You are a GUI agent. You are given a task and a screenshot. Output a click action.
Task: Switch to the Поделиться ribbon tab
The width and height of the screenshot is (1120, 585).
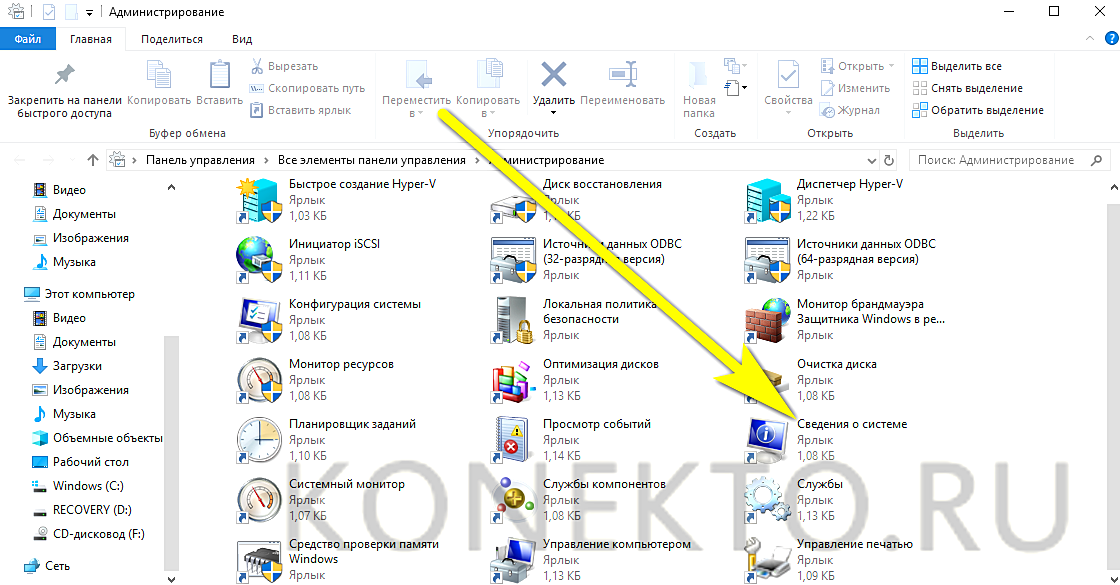[x=171, y=39]
